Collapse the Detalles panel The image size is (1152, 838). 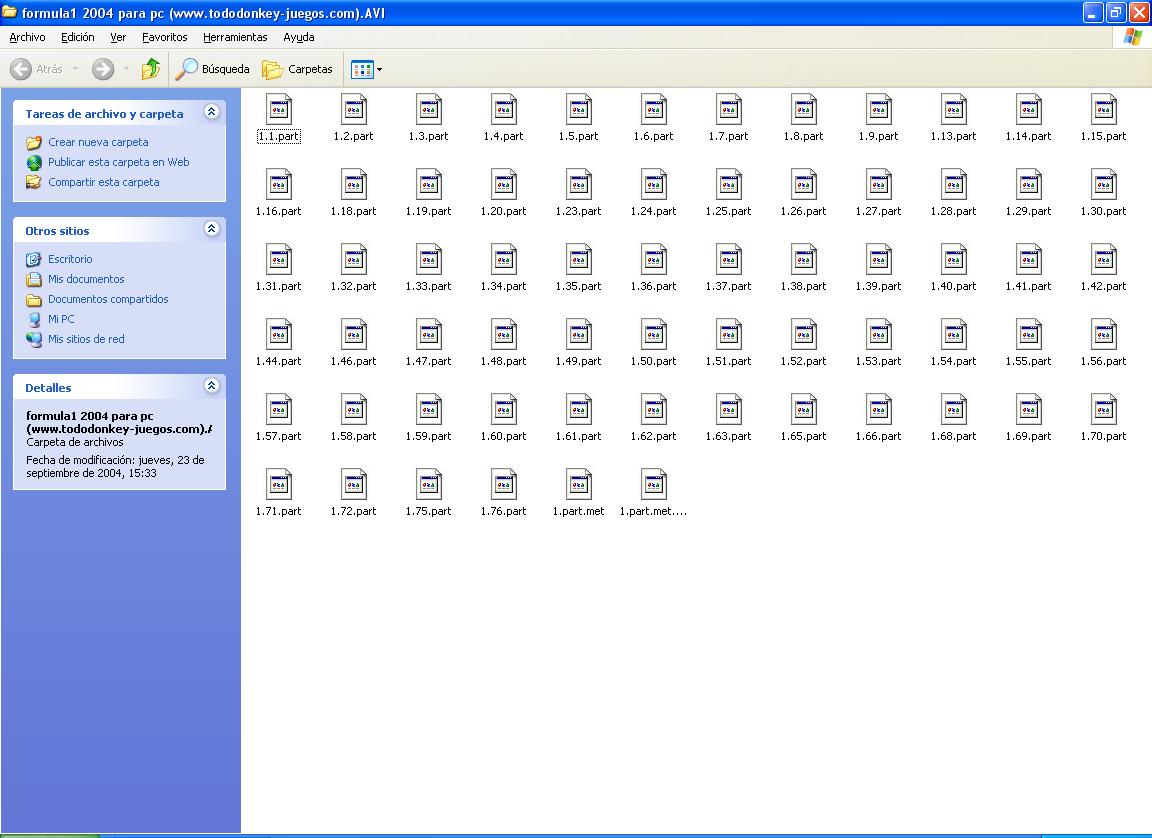212,386
